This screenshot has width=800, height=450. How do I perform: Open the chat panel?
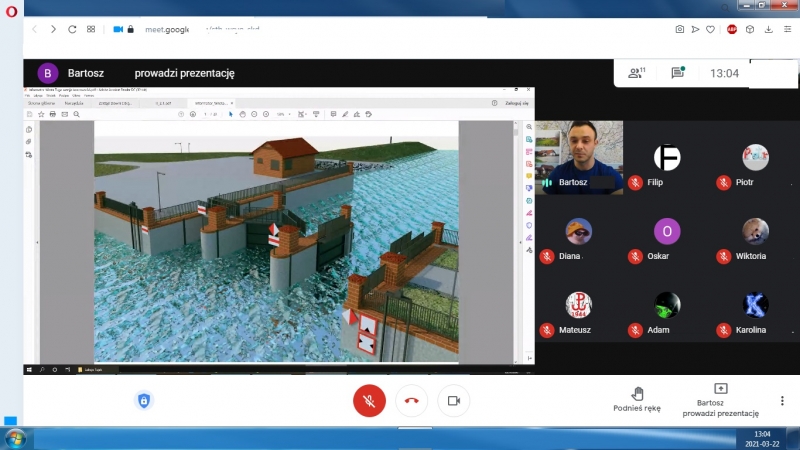point(677,73)
